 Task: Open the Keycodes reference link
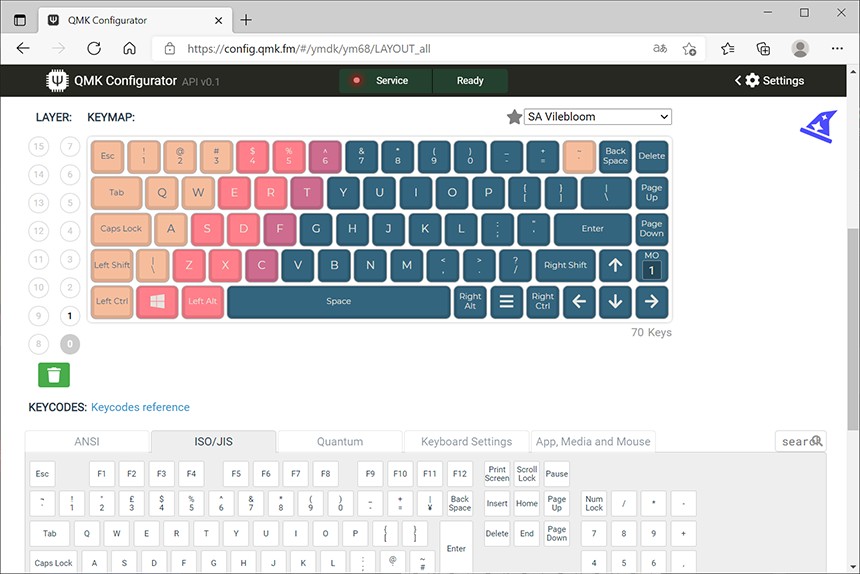[x=140, y=407]
